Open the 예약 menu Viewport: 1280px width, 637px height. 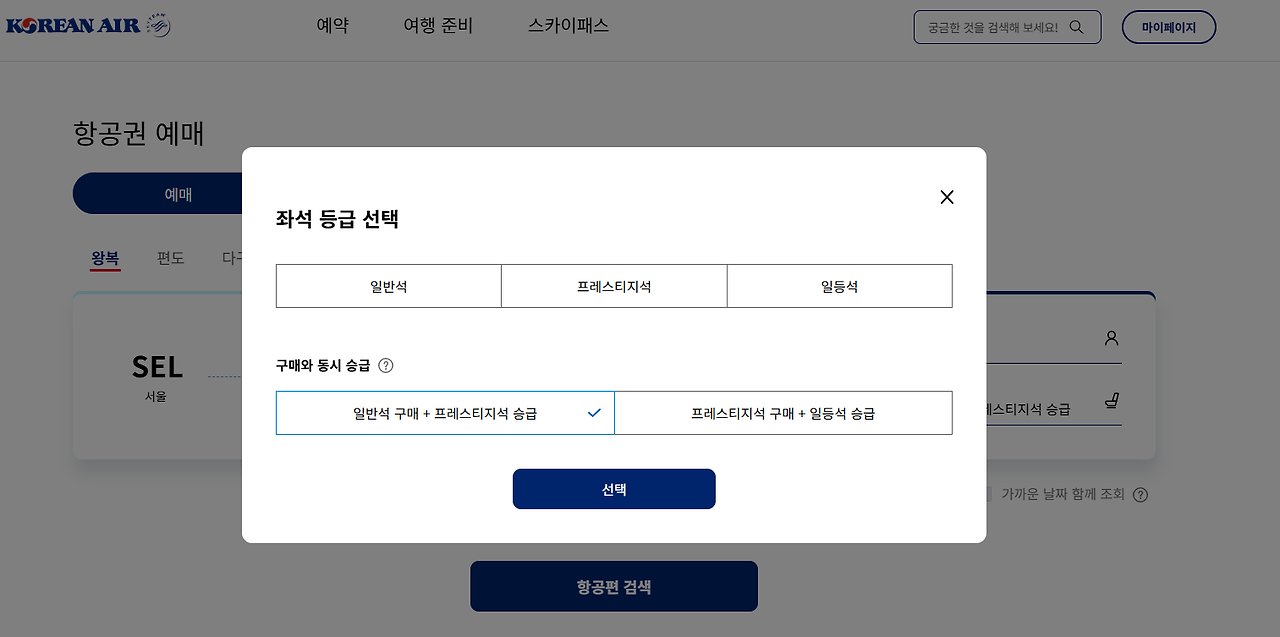click(332, 26)
